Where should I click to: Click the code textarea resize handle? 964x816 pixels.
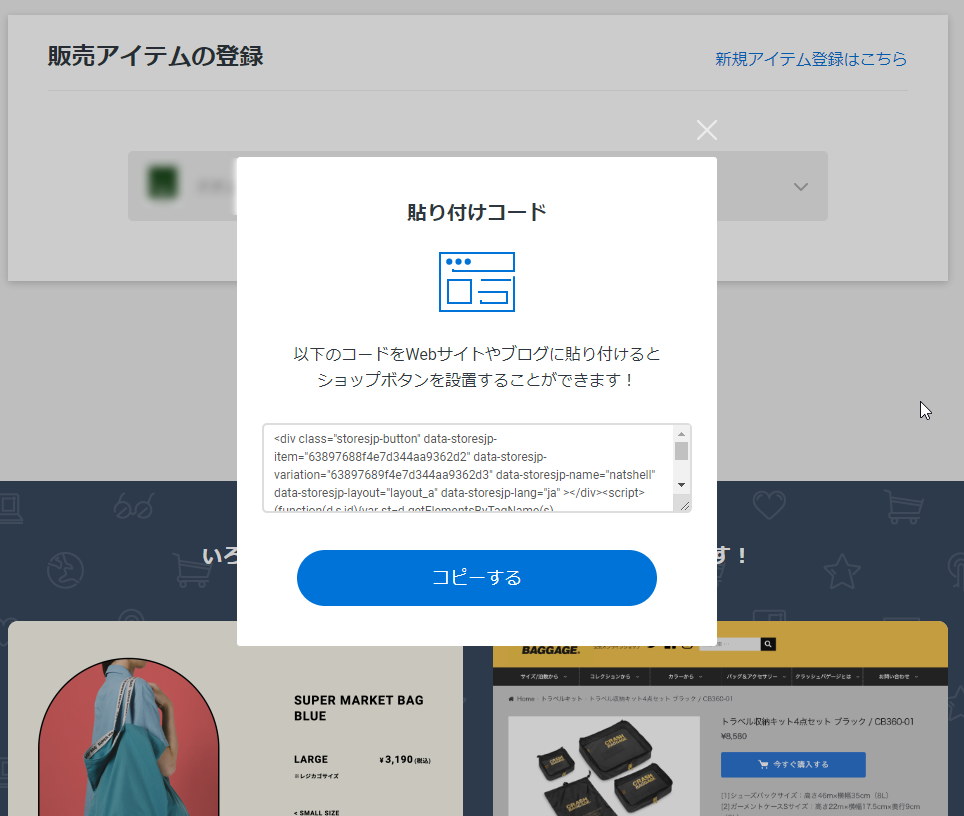[685, 506]
